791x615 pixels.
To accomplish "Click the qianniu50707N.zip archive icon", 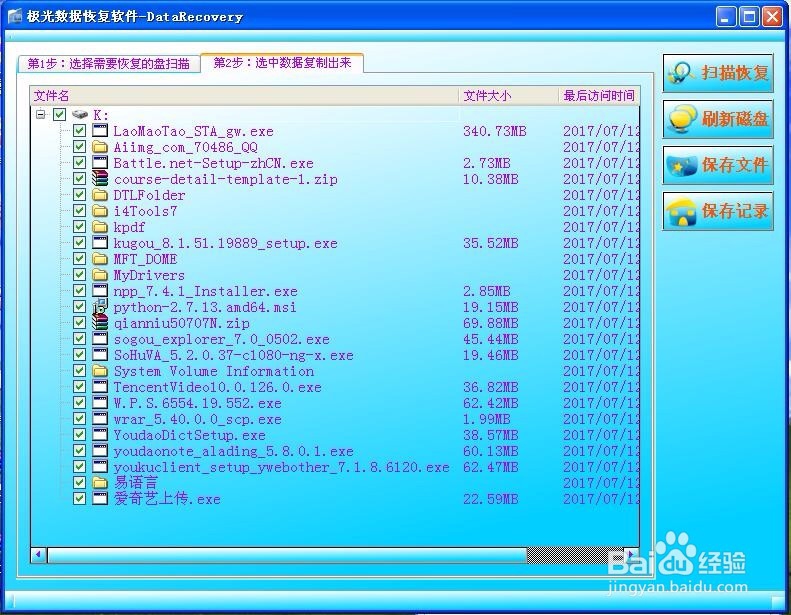I will point(100,322).
